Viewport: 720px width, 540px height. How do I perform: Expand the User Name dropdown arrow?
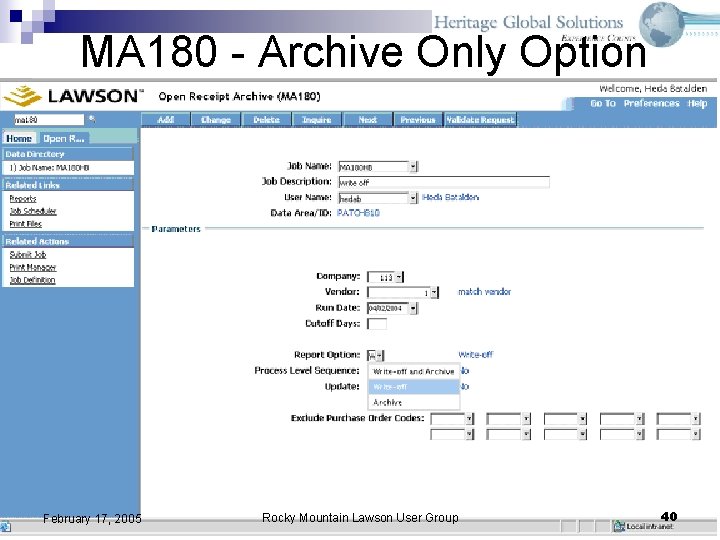point(413,198)
